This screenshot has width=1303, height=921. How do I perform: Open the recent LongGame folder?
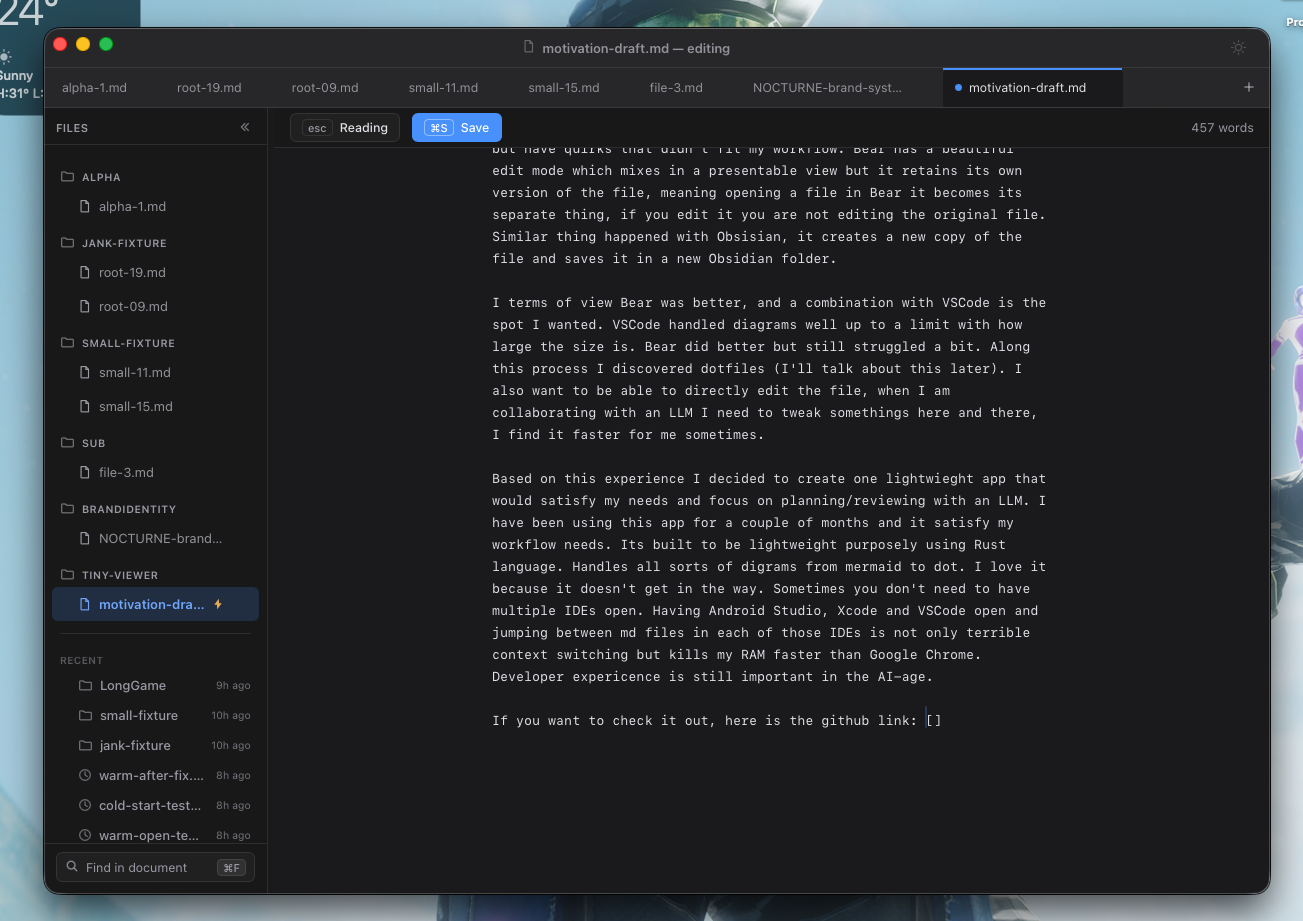click(x=155, y=685)
